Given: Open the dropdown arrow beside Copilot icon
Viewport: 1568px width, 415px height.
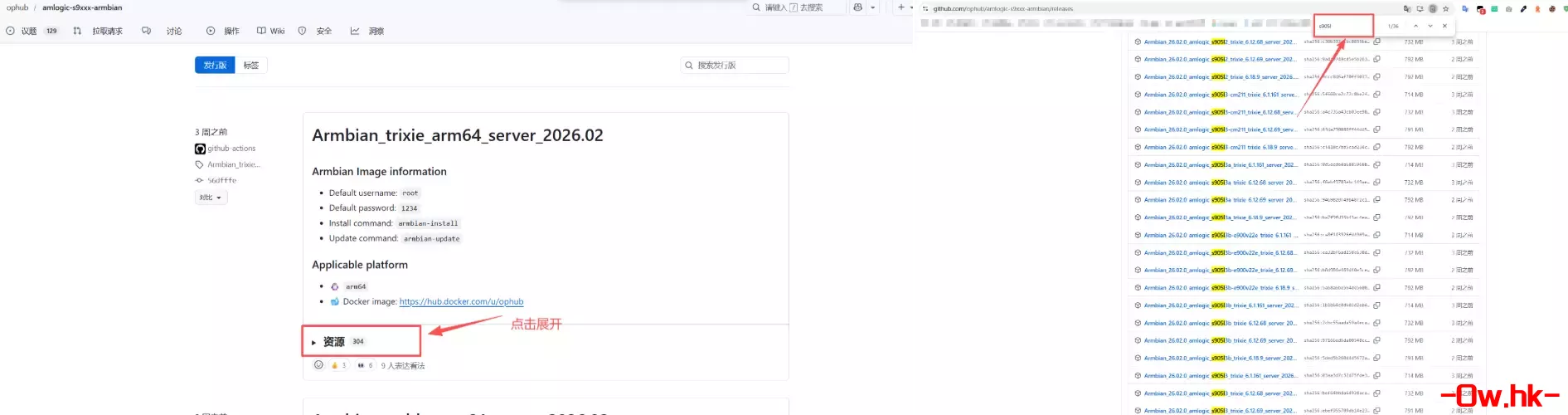Looking at the screenshot, I should (872, 7).
